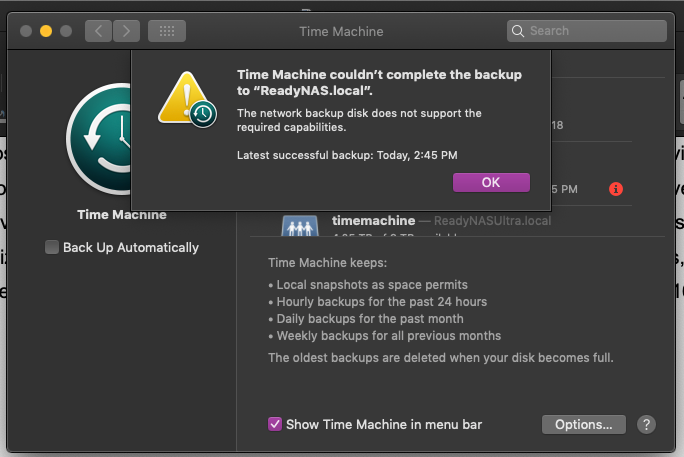
Task: Enable Back Up Automatically checkbox
Action: (52, 247)
